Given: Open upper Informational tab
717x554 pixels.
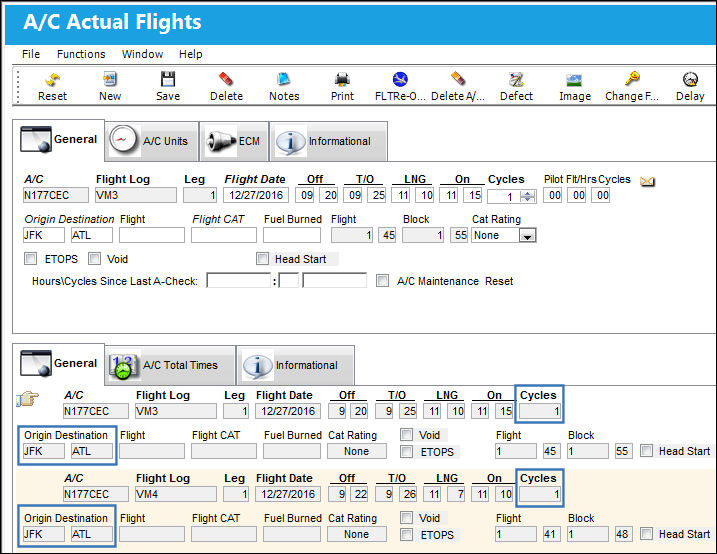Looking at the screenshot, I should click(328, 141).
